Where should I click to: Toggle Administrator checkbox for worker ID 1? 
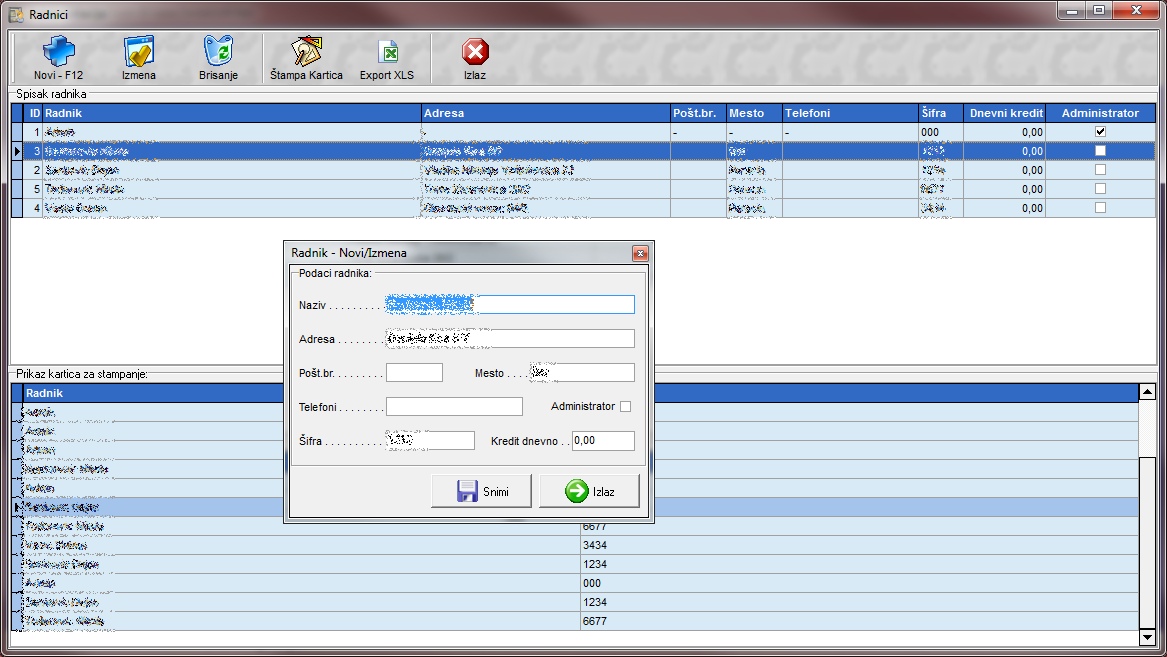[1100, 132]
